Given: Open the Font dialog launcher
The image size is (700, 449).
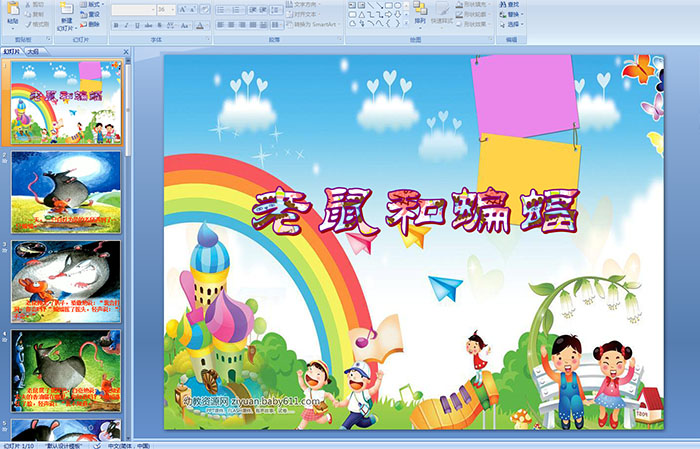Looking at the screenshot, I should [208, 39].
